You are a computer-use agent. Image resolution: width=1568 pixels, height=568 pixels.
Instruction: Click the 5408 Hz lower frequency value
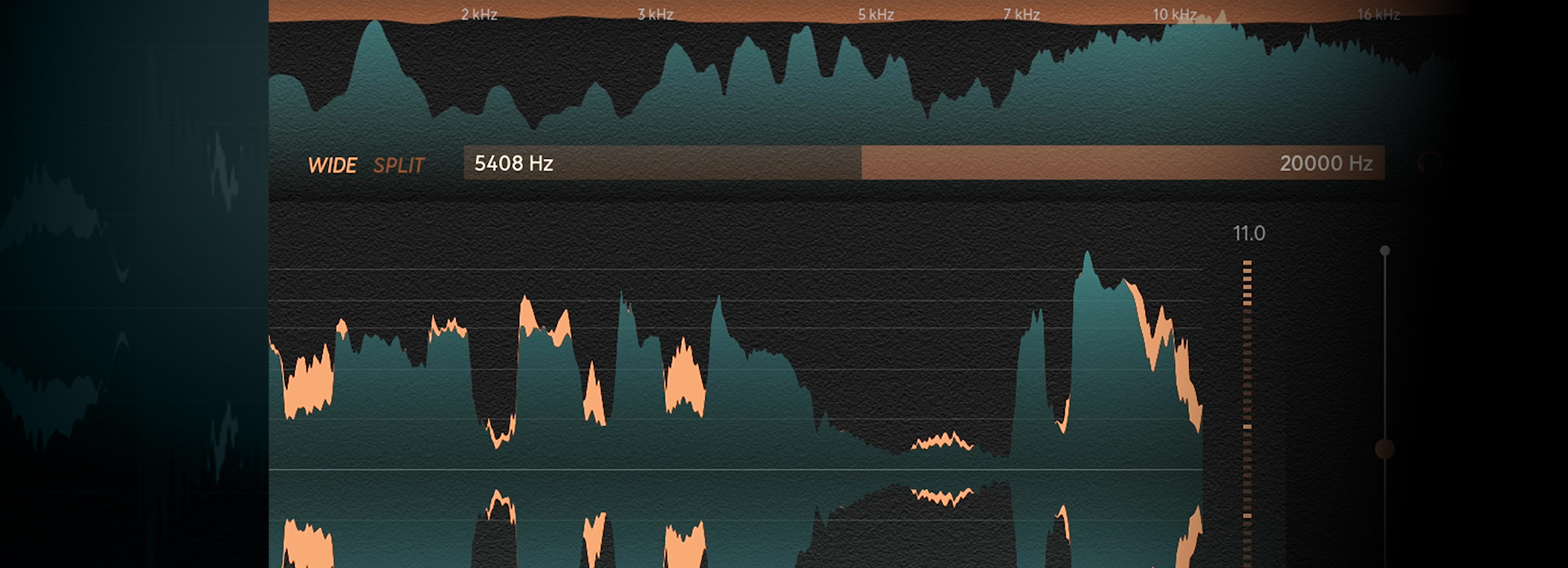point(513,163)
